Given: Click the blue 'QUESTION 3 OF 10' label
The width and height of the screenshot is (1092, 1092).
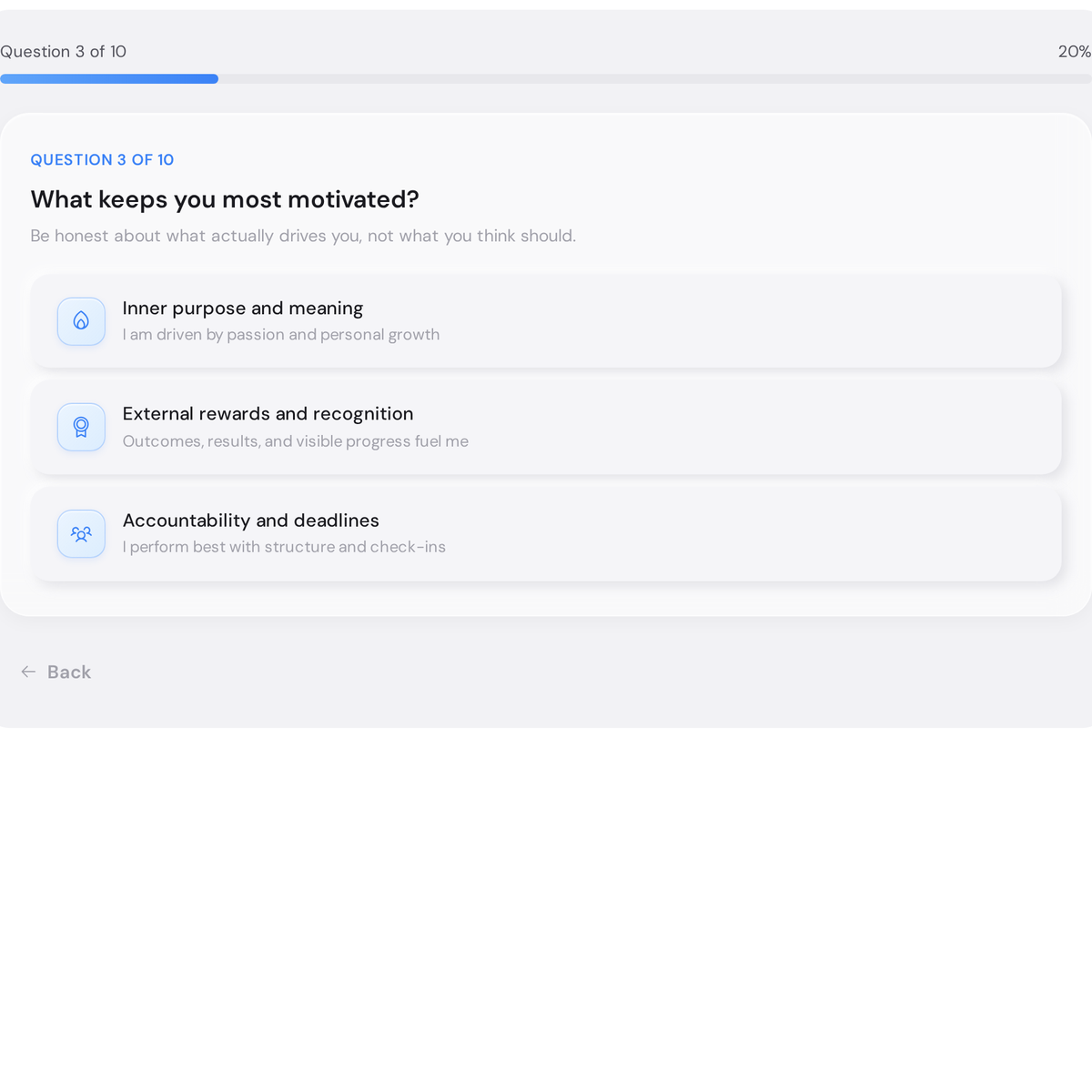Looking at the screenshot, I should (x=102, y=160).
